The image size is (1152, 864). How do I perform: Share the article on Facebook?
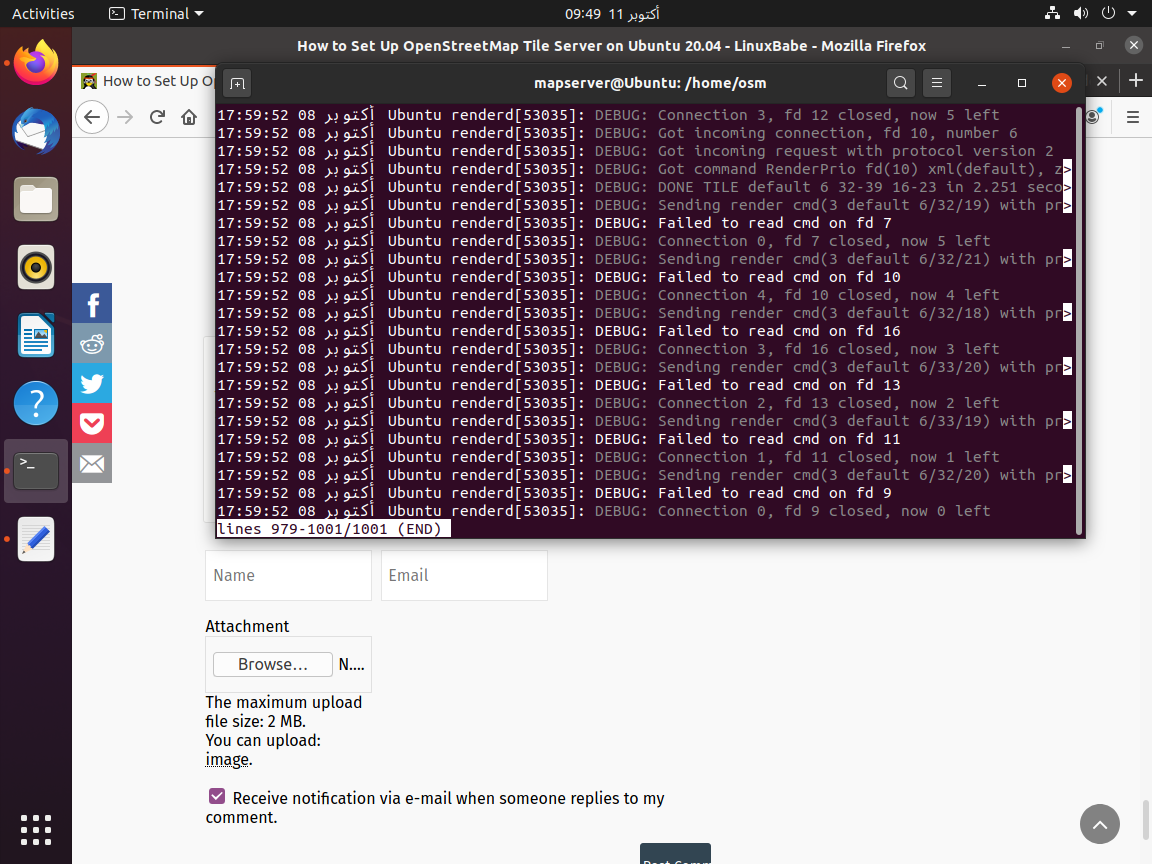pyautogui.click(x=92, y=304)
